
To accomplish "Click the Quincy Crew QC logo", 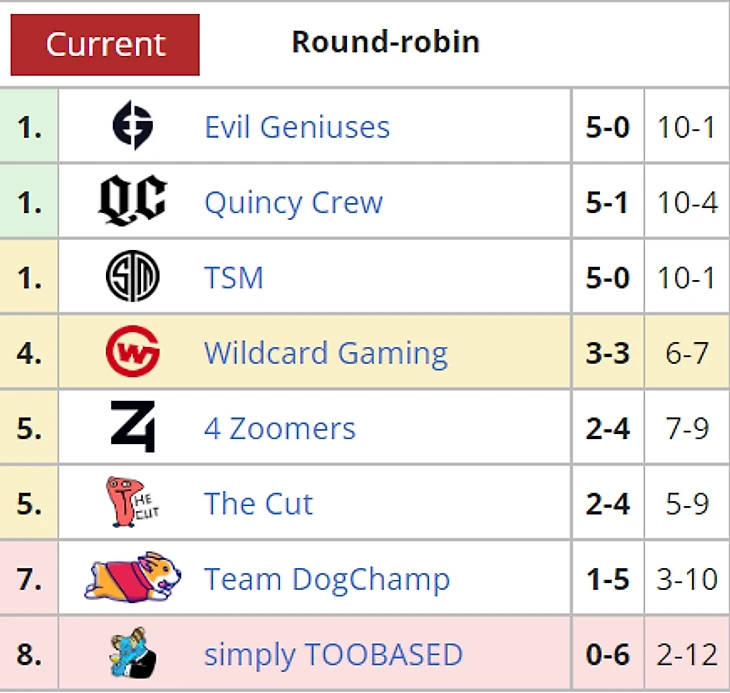I will coord(132,202).
